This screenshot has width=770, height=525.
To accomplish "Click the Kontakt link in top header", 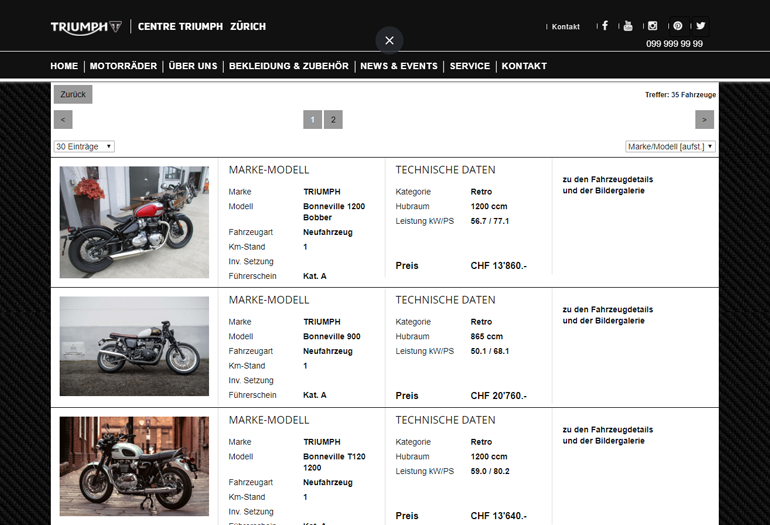I will (565, 27).
